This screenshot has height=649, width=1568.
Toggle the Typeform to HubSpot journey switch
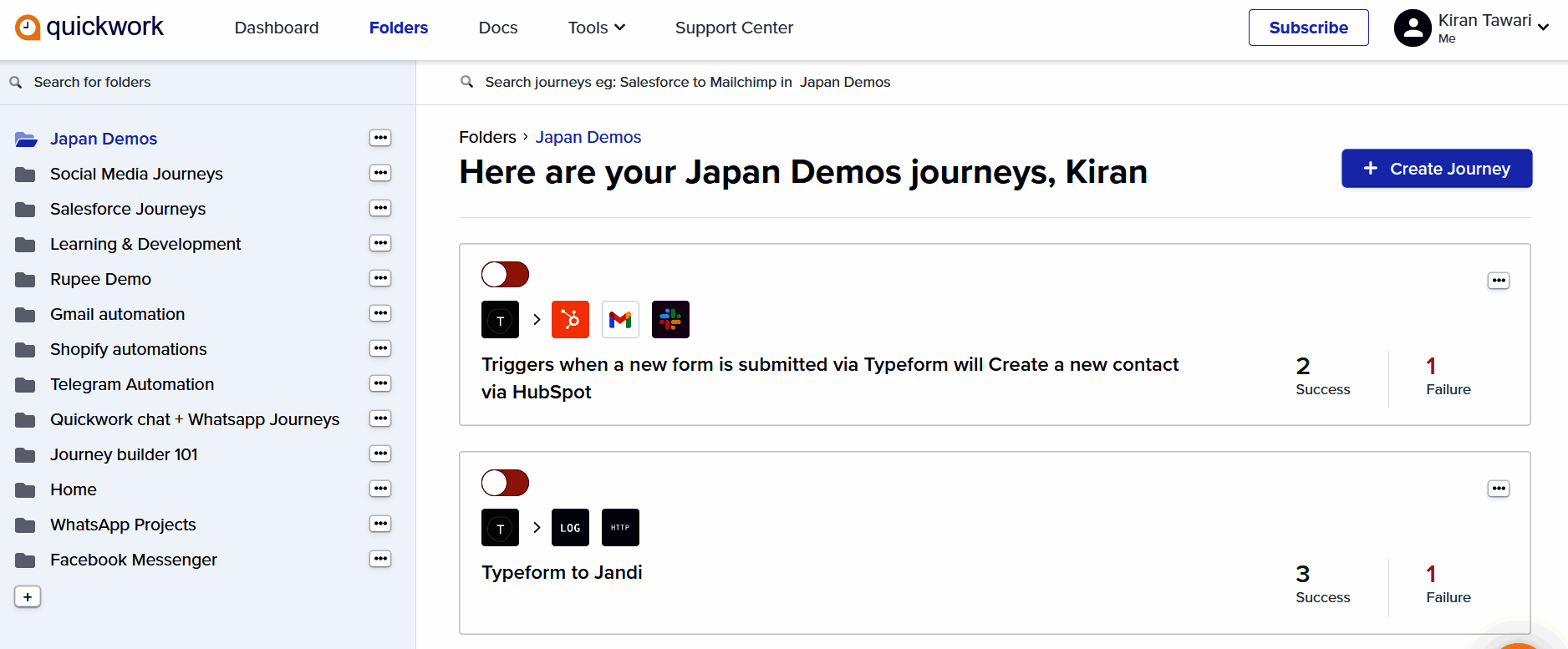(505, 274)
